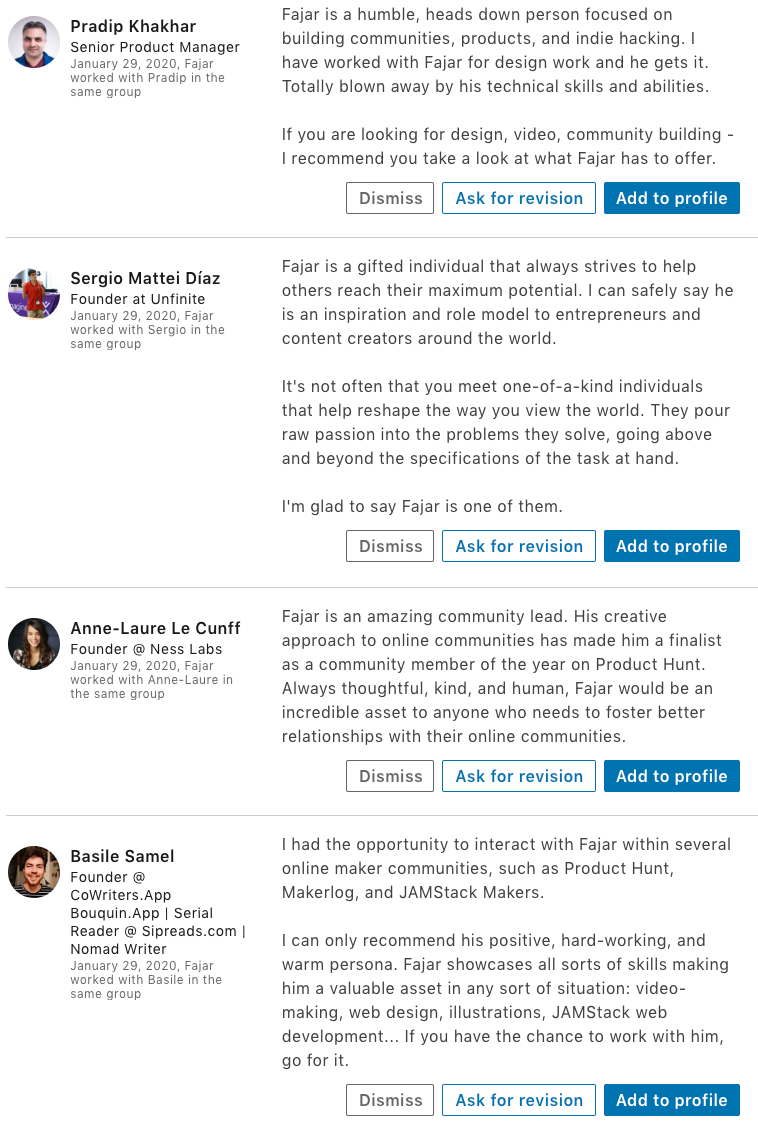Open Sergio Mattei Díaz's profile photo

point(34,294)
